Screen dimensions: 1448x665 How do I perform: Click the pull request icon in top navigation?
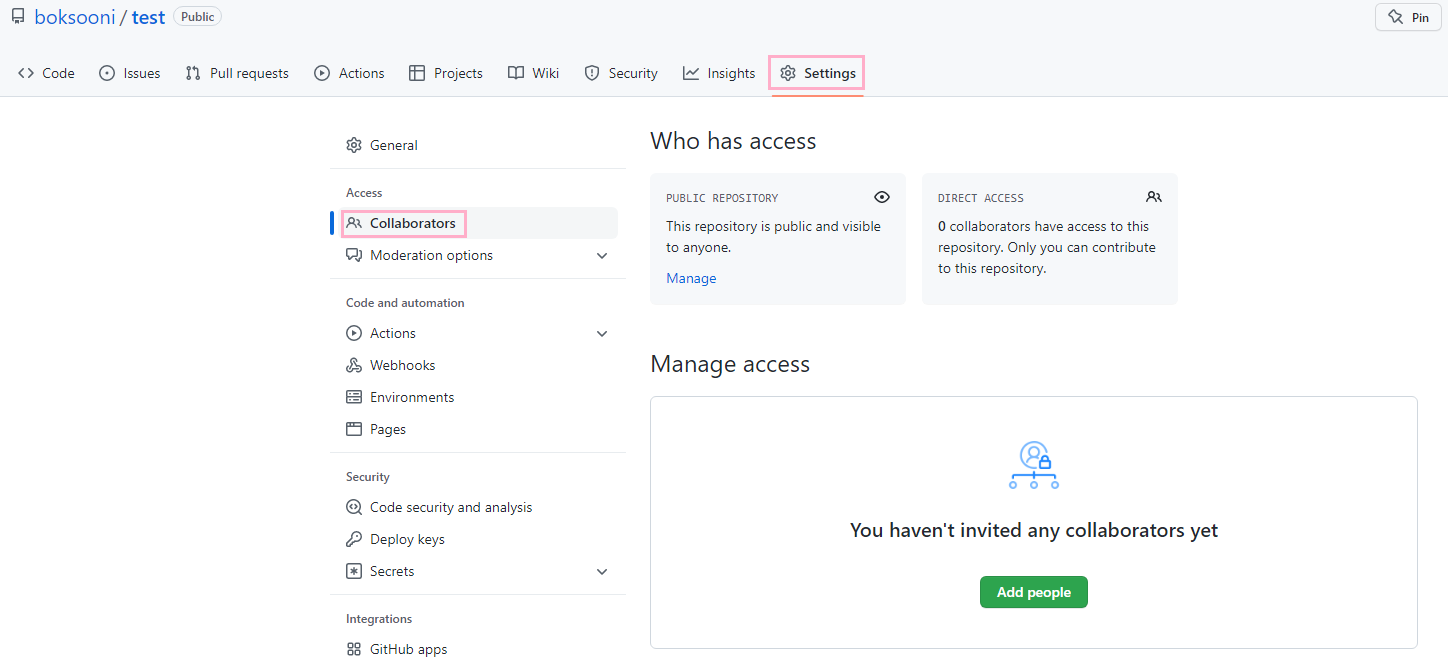pos(193,73)
